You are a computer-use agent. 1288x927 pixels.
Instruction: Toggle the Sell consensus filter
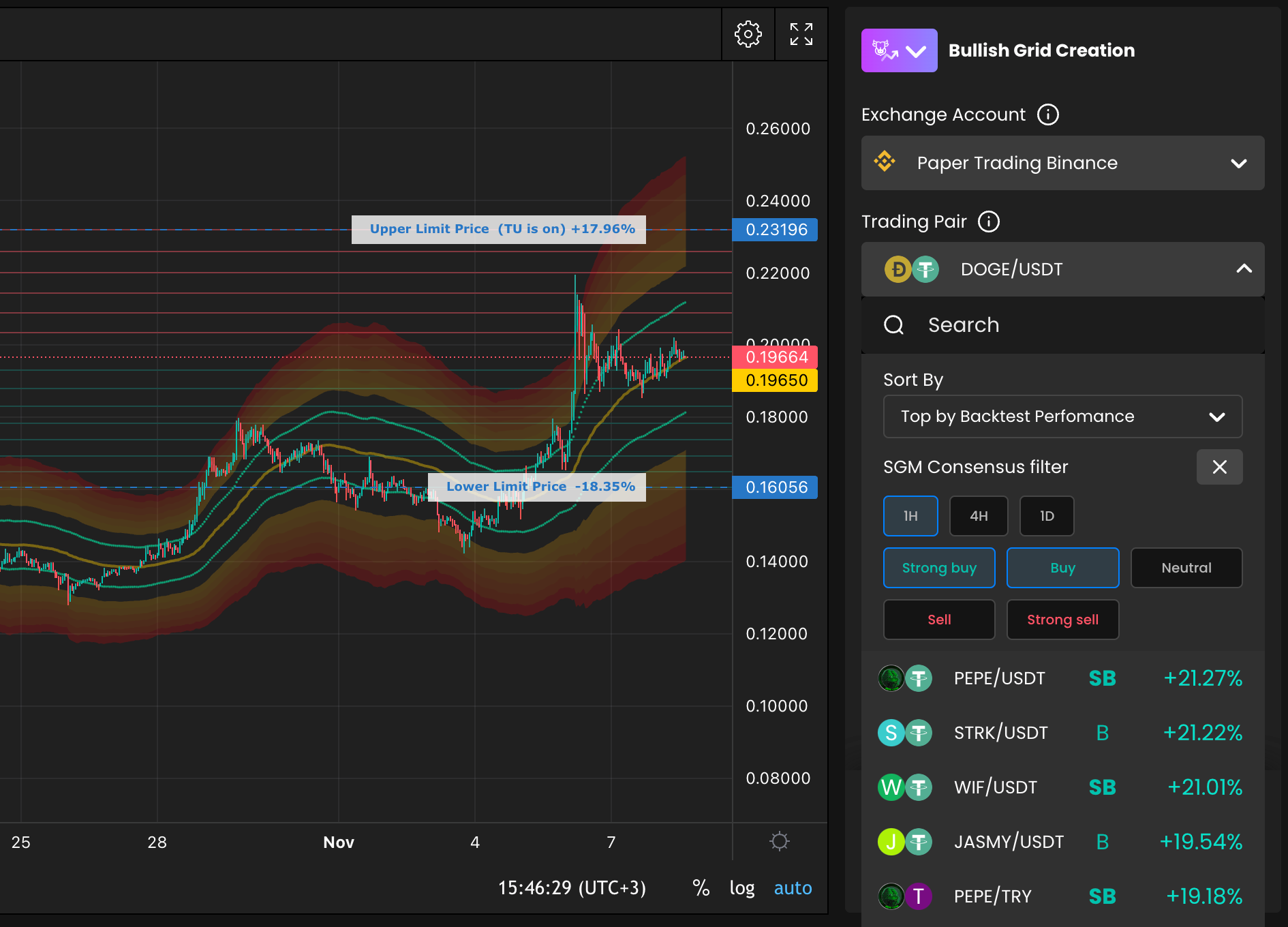(x=939, y=620)
